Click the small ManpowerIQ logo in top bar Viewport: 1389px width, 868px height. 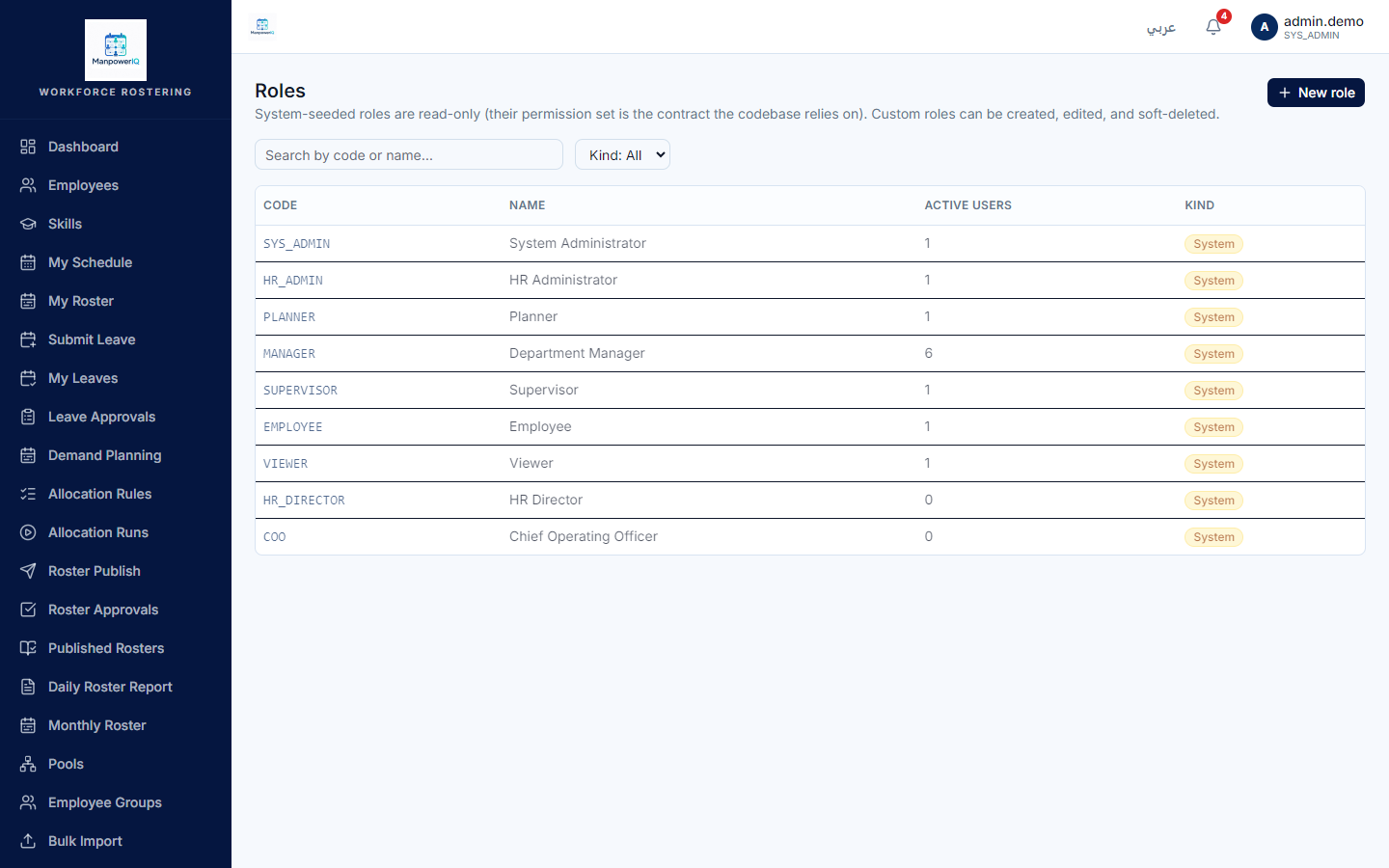(262, 26)
